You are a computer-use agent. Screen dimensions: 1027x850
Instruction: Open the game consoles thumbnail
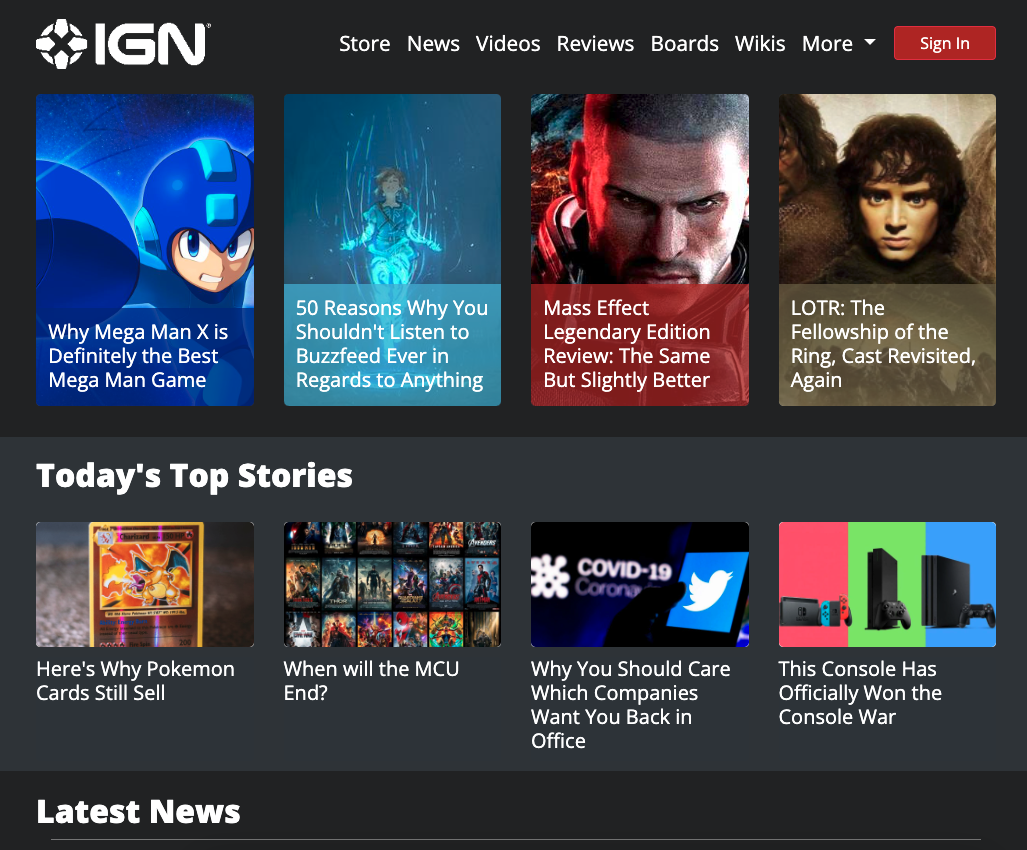click(887, 584)
